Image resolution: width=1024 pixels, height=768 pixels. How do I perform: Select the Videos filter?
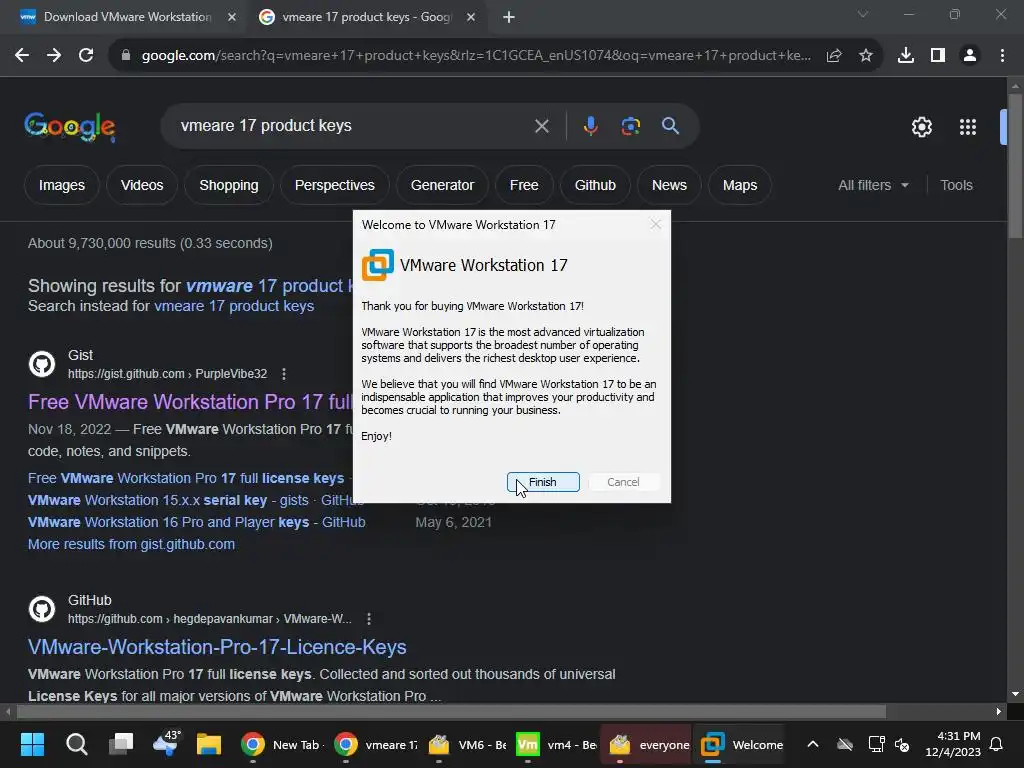click(142, 185)
